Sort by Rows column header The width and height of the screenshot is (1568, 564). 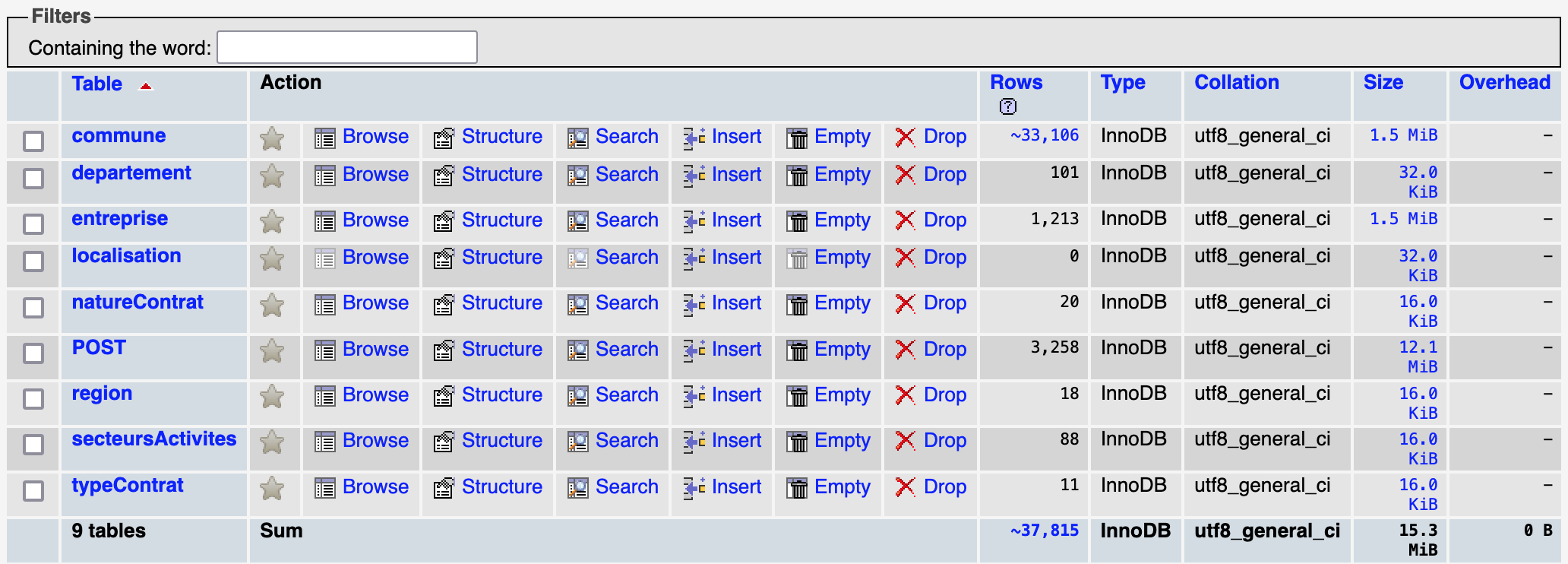[1016, 82]
